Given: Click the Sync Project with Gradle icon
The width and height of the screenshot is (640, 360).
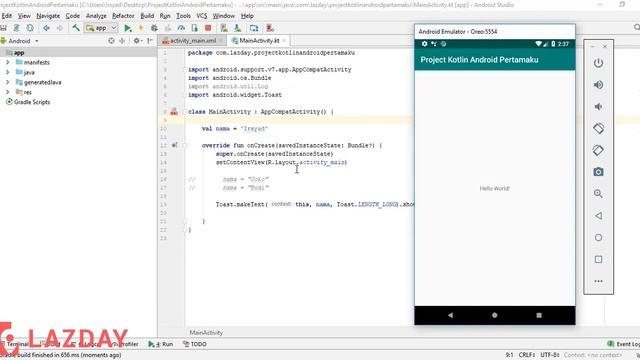Looking at the screenshot, I should point(17,28).
